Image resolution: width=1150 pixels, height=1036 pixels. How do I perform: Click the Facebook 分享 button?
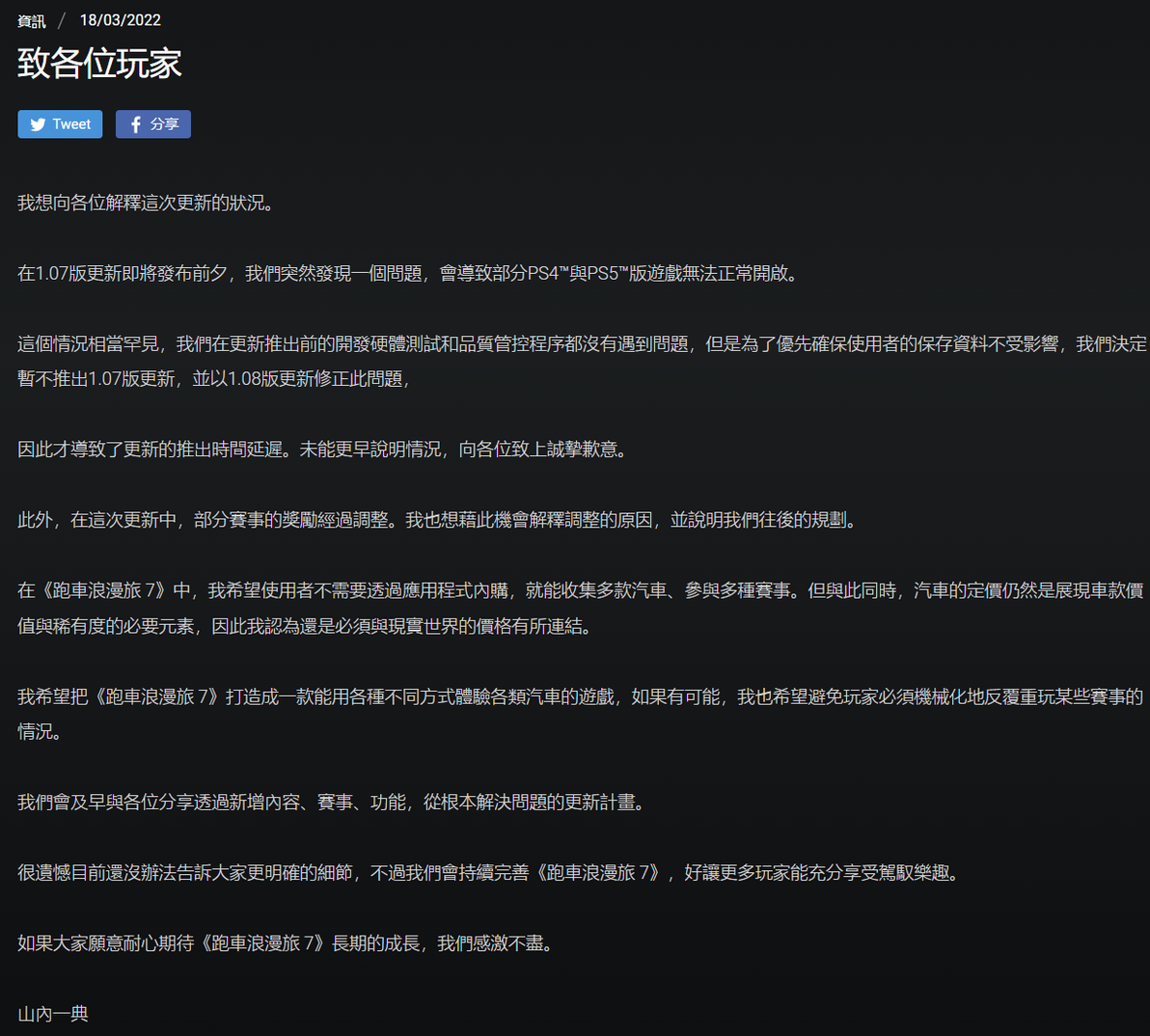(153, 123)
